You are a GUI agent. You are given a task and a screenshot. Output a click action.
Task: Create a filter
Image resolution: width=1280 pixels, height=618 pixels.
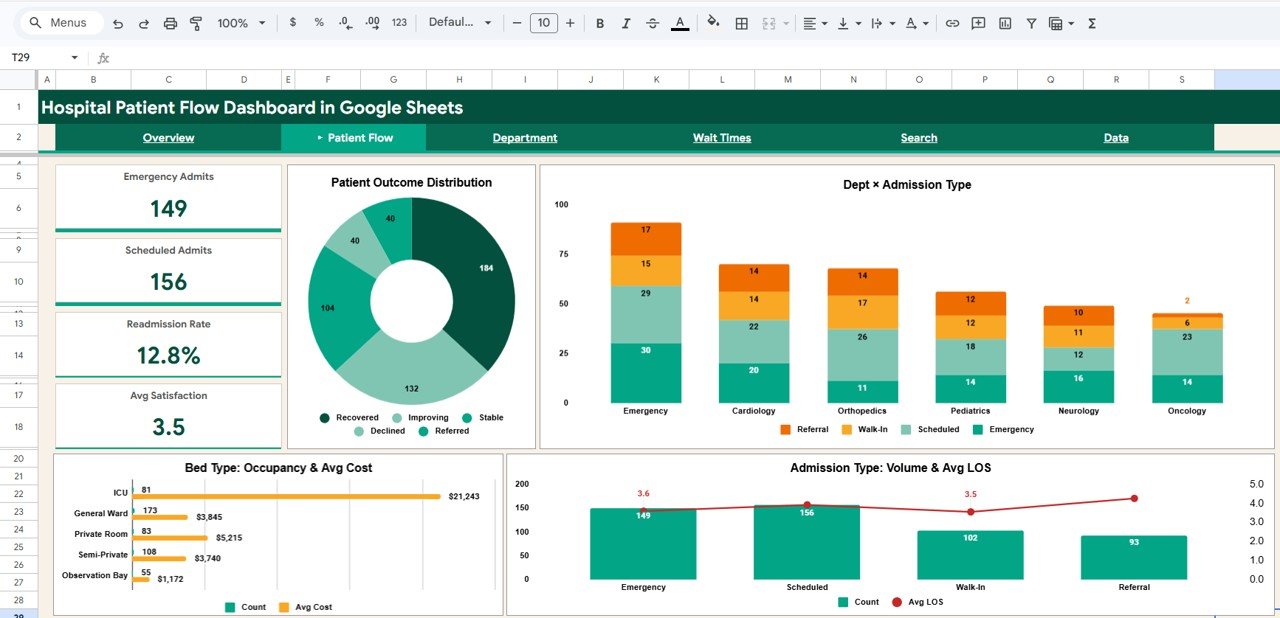[x=1030, y=22]
